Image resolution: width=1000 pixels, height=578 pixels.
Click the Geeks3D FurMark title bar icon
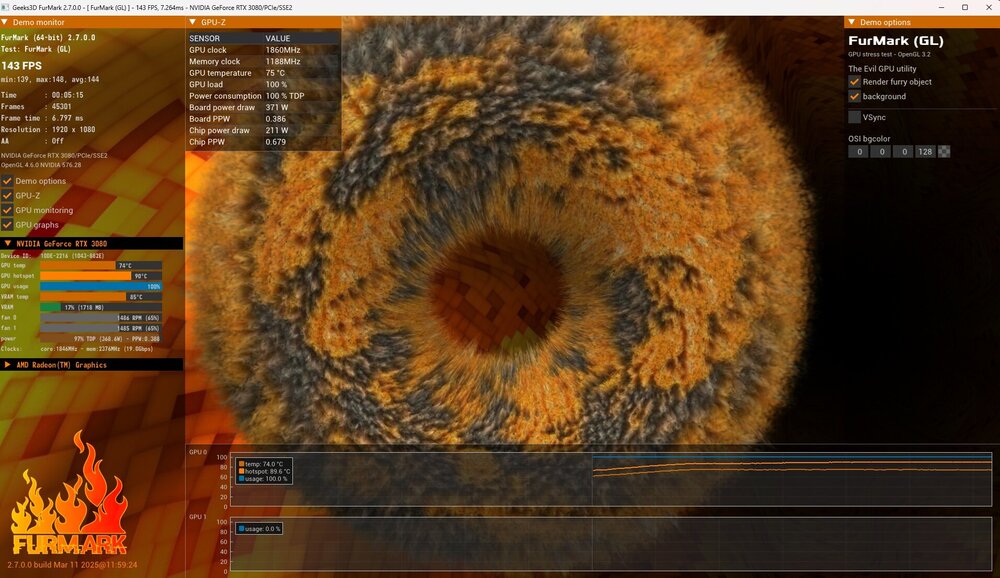click(x=6, y=8)
